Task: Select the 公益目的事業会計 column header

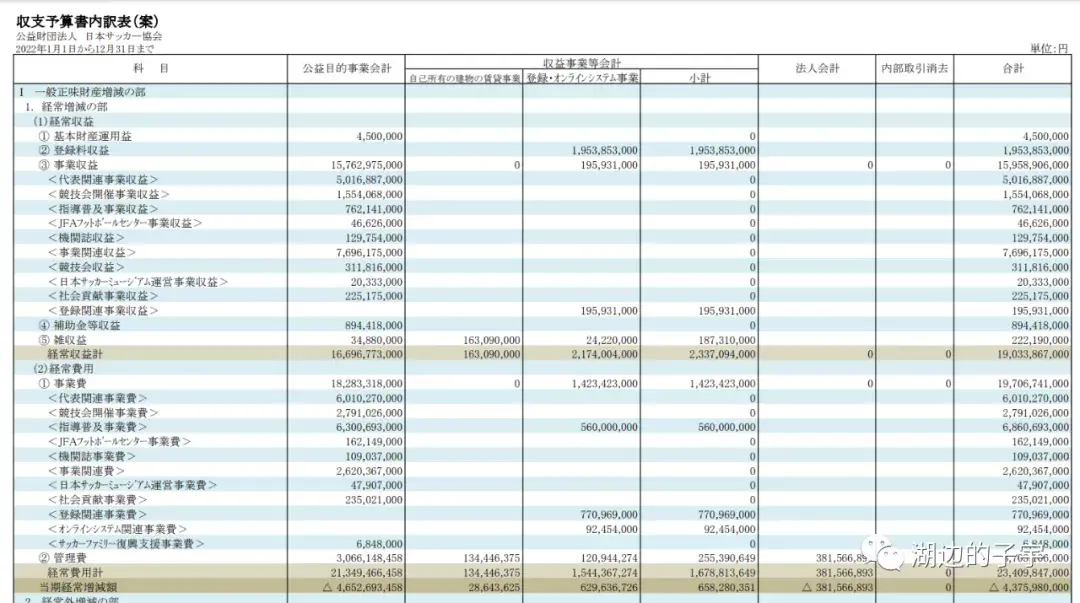Action: 346,68
